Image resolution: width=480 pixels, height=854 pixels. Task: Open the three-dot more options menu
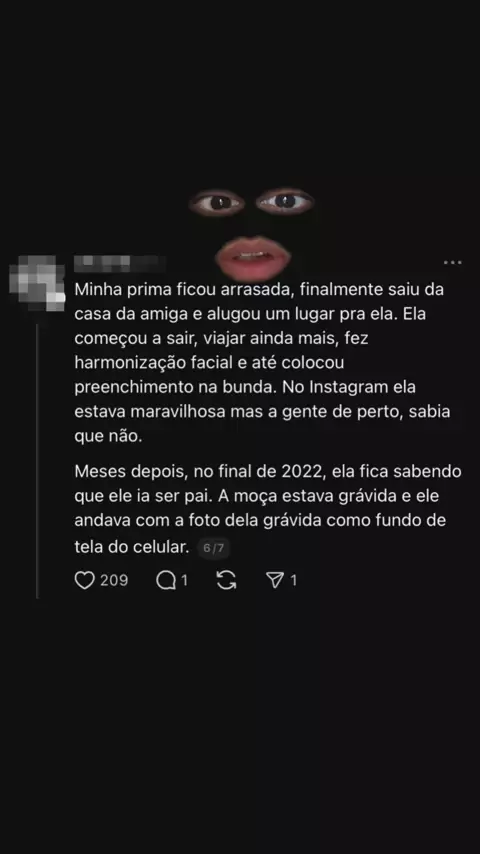coord(452,263)
